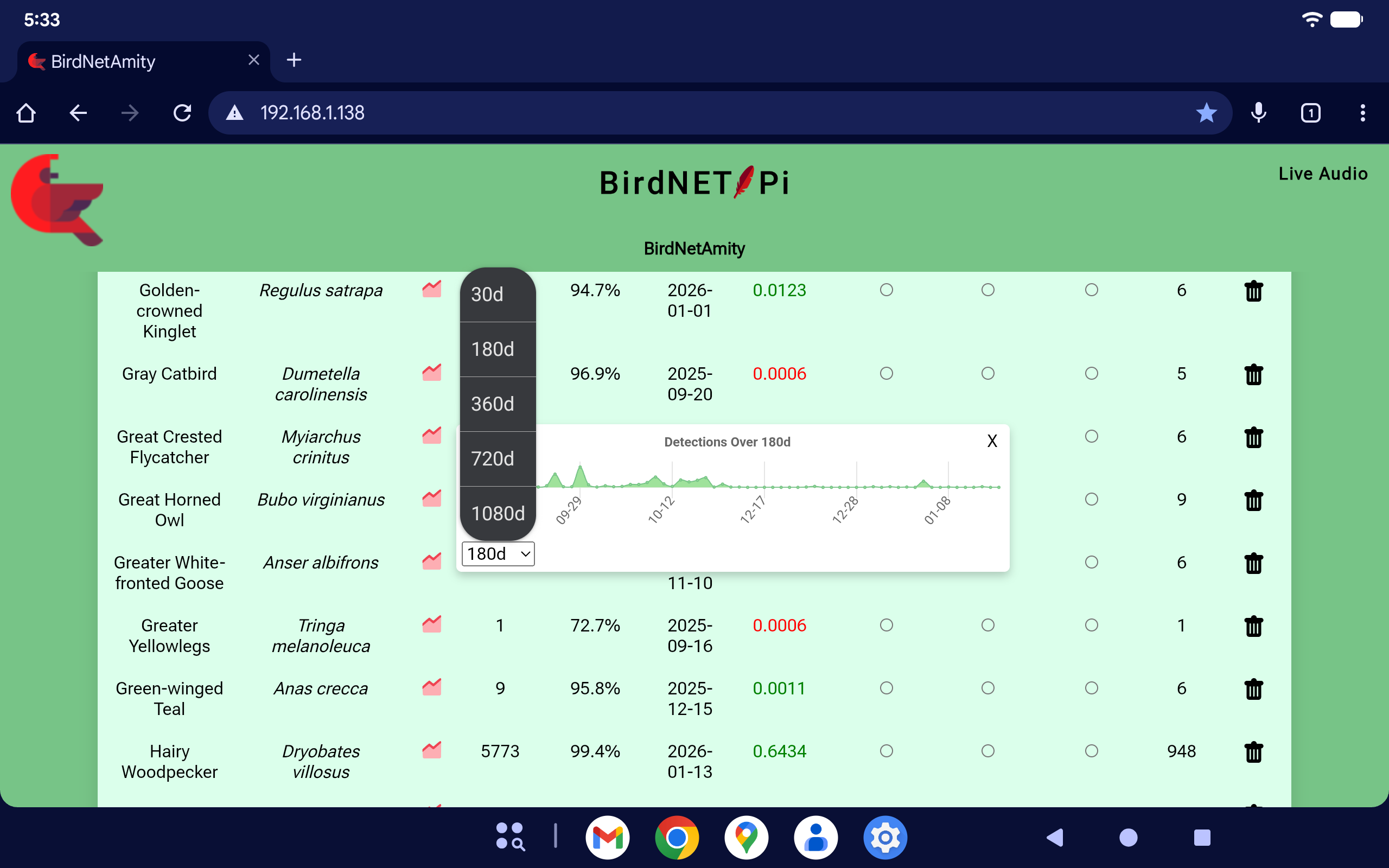
Task: Click the Hairy Woodpecker trend chart icon
Action: pos(432,750)
